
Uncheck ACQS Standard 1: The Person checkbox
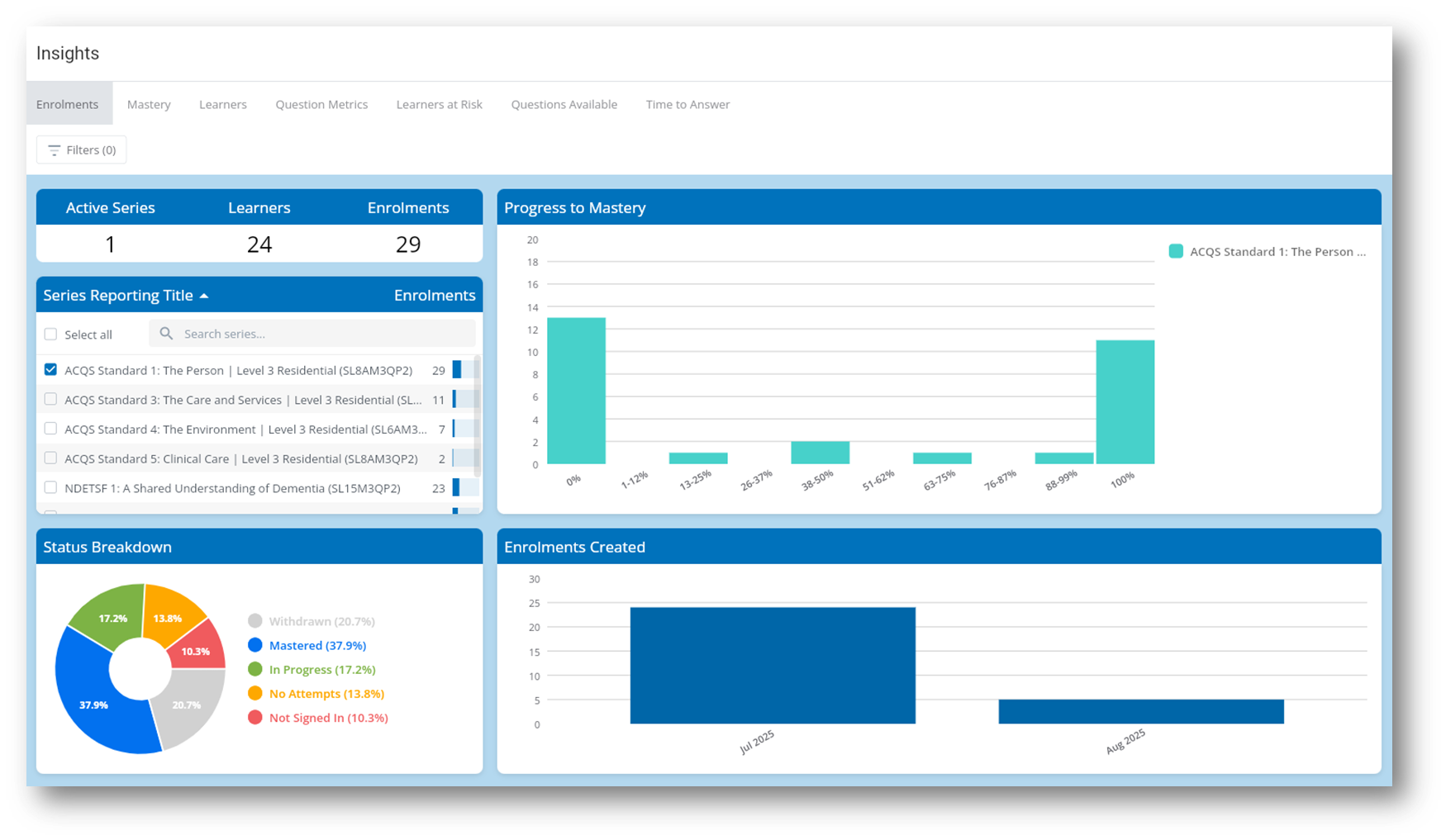point(50,370)
